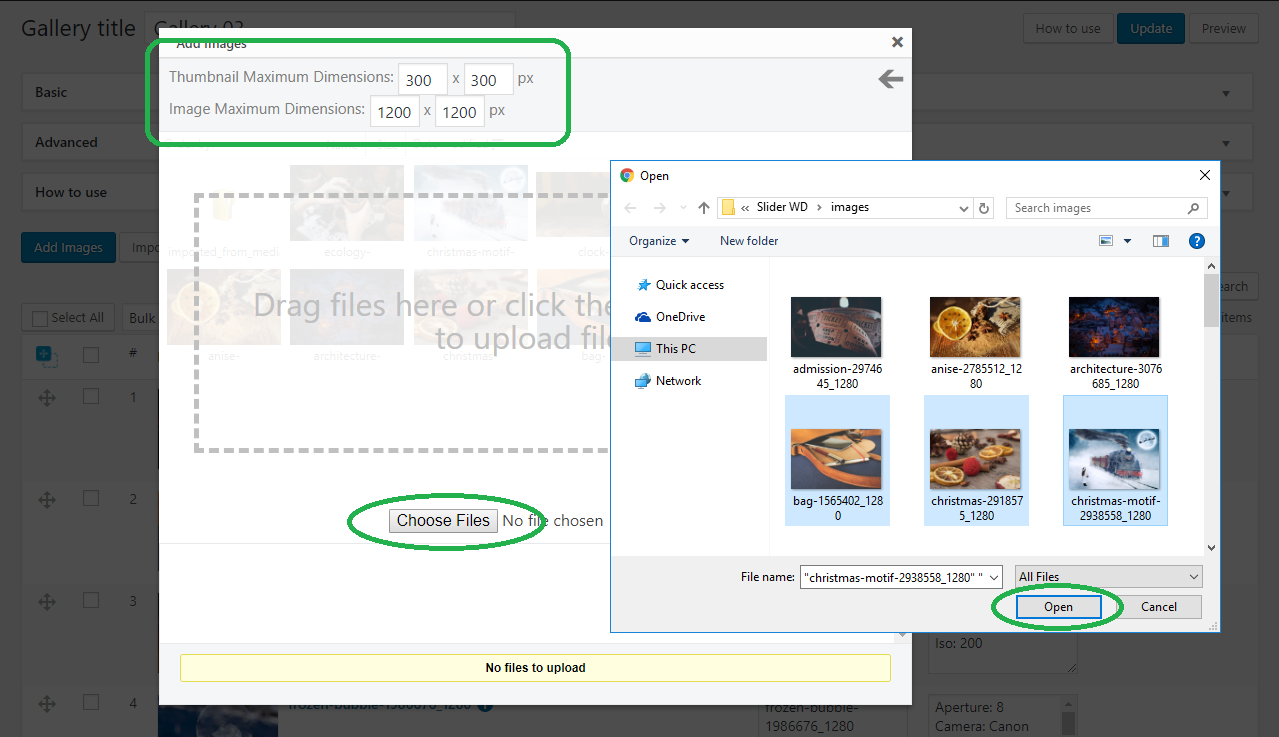Go back in the Open file dialog

(630, 208)
